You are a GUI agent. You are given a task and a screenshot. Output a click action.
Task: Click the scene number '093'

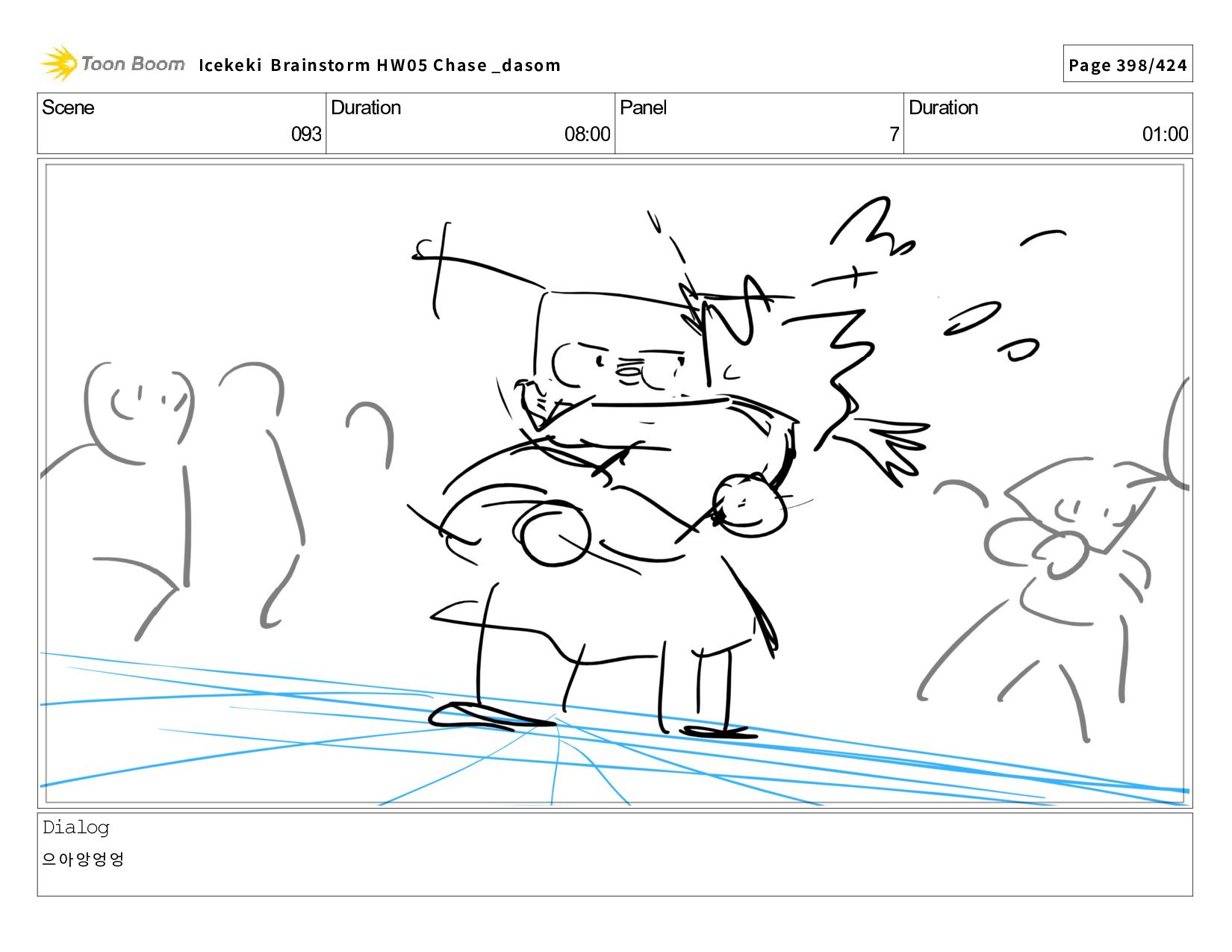click(x=306, y=134)
